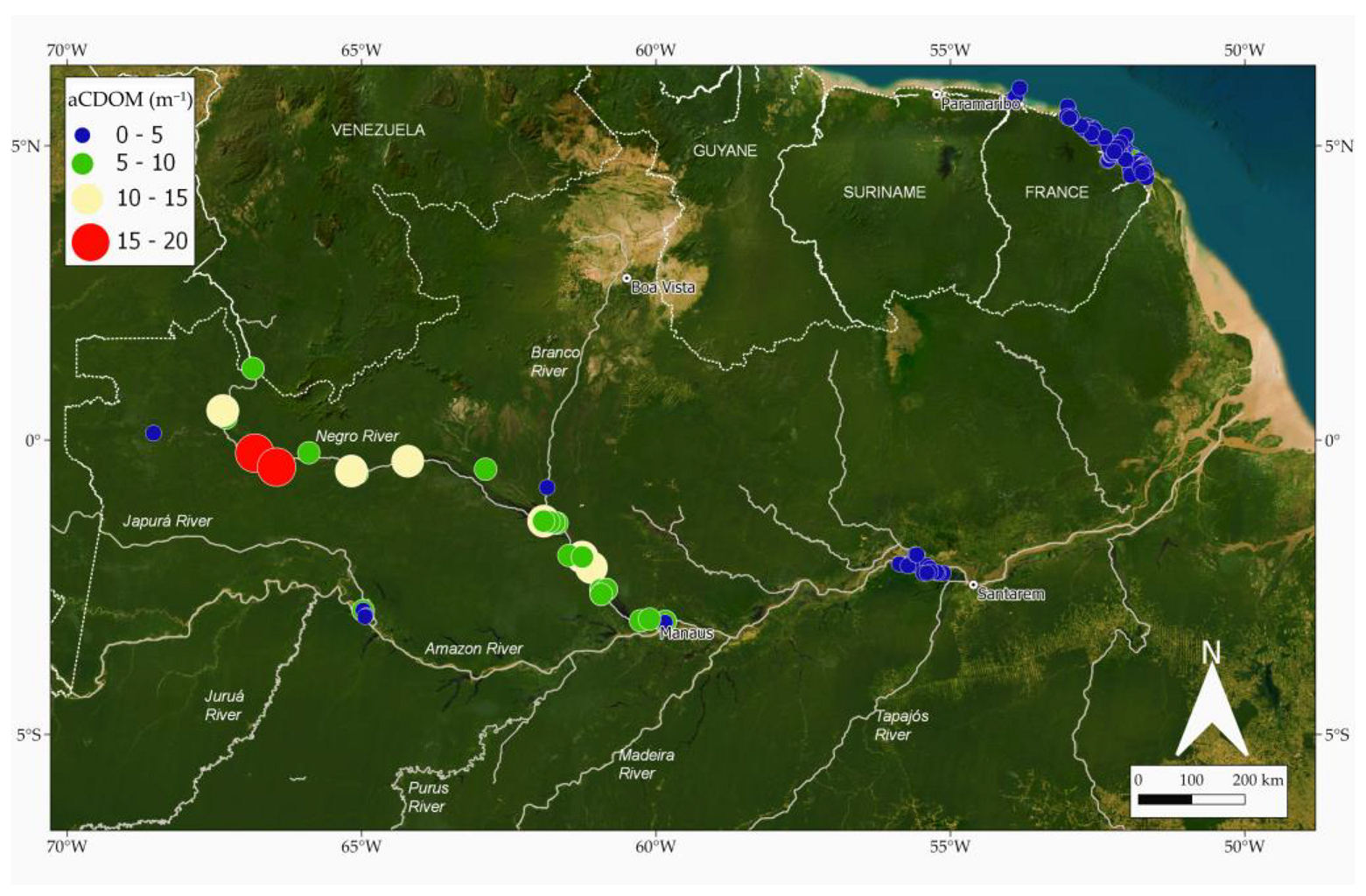Image resolution: width=1366 pixels, height=896 pixels.
Task: Click the Manaus label
Action: pyautogui.click(x=687, y=632)
